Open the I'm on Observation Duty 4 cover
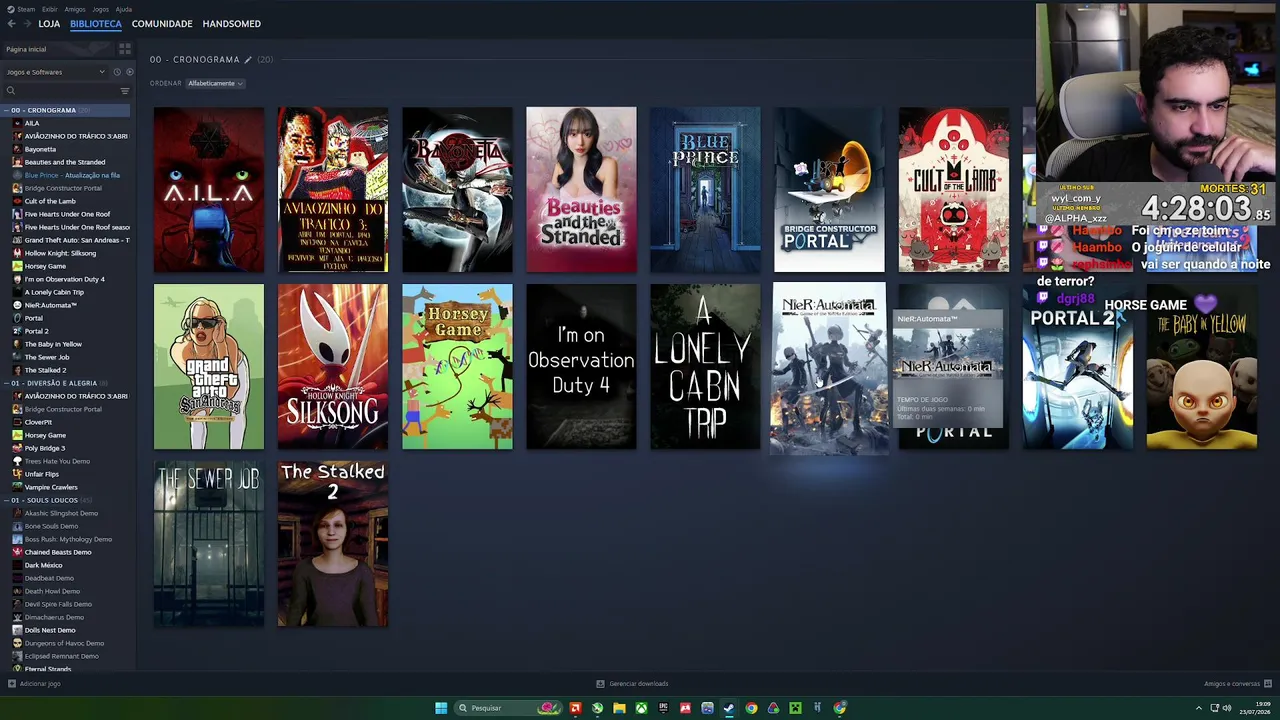The width and height of the screenshot is (1280, 720). pos(581,367)
